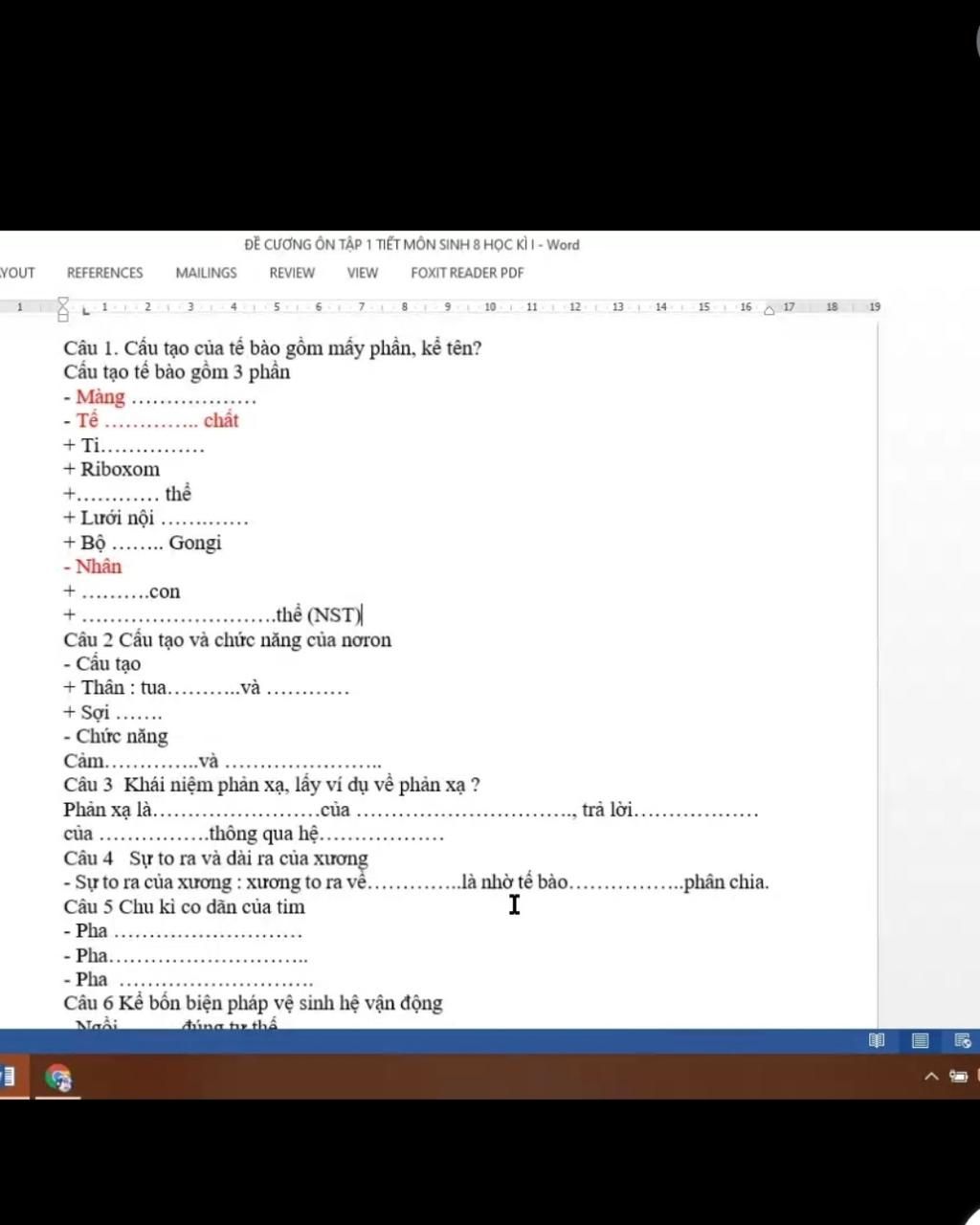Click the text 'là nhờ tế bào'
The image size is (980, 1225).
515,882
